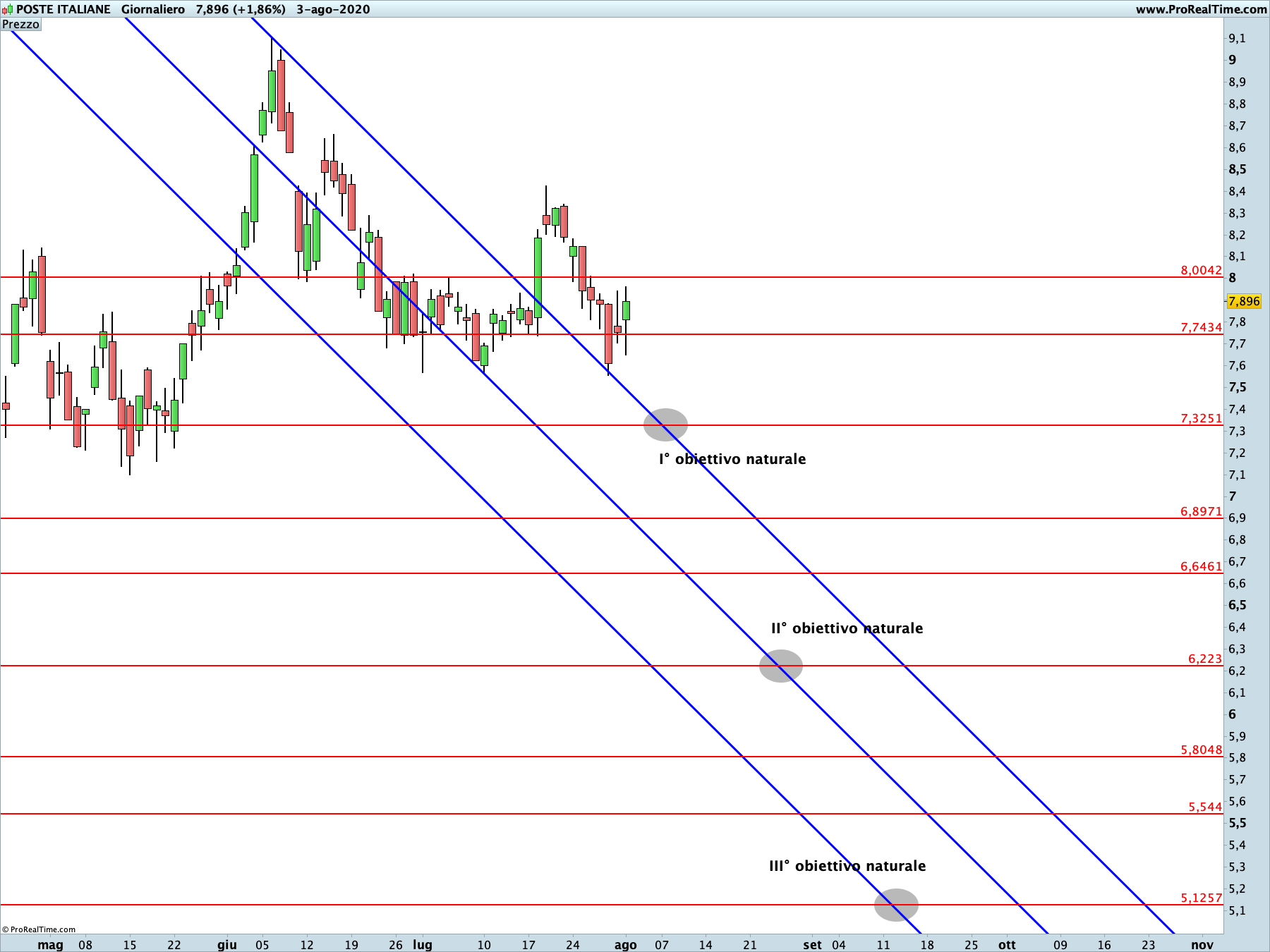Click the set label on the time axis
This screenshot has height=952, width=1270.
[812, 945]
